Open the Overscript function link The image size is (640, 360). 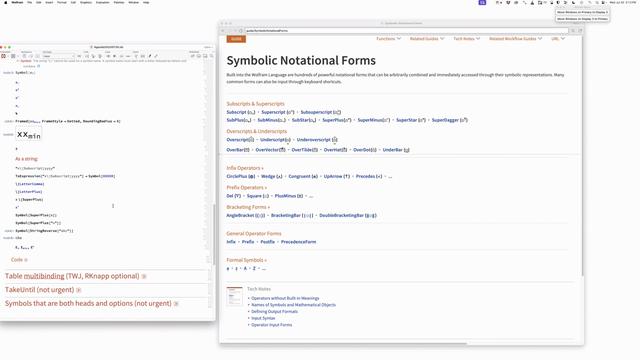click(x=240, y=140)
